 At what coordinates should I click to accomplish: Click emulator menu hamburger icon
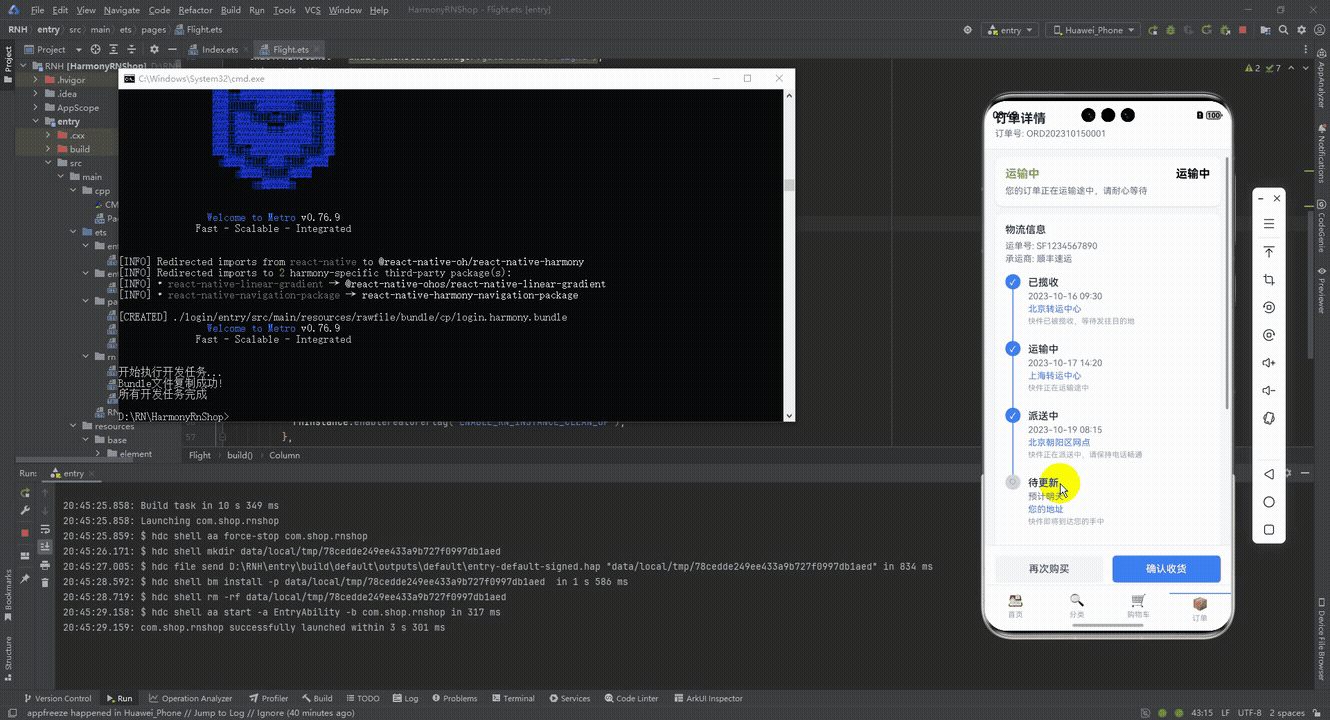1269,224
